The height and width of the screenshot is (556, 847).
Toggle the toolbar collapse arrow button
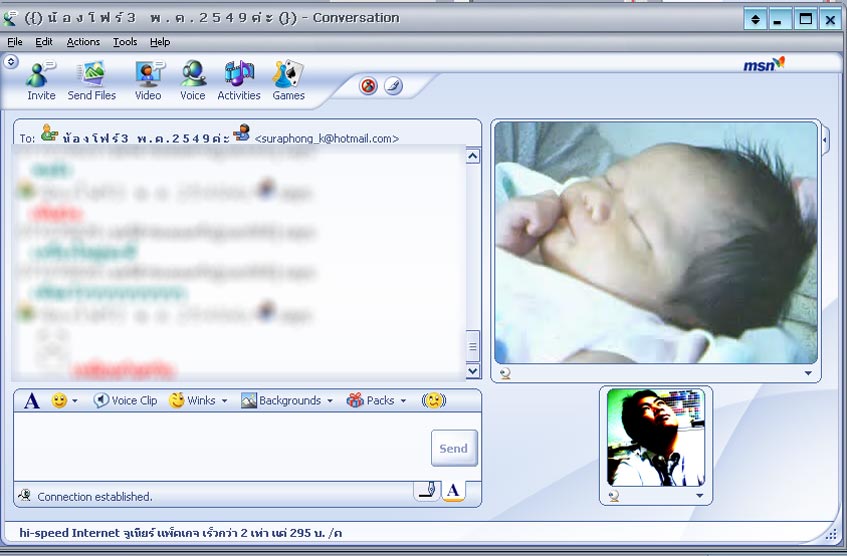click(x=10, y=61)
